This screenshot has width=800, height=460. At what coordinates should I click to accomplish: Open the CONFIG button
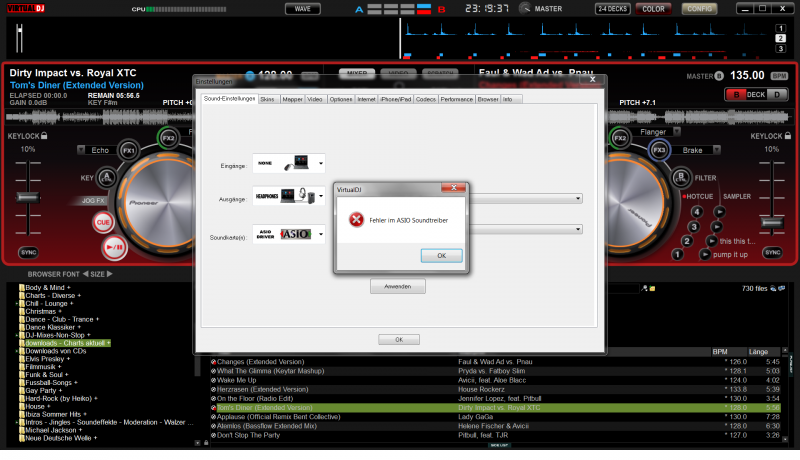pyautogui.click(x=699, y=9)
